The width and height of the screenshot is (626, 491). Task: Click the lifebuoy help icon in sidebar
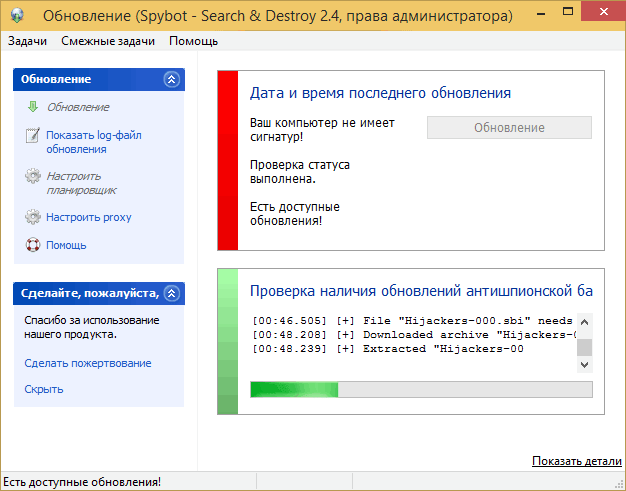[33, 245]
